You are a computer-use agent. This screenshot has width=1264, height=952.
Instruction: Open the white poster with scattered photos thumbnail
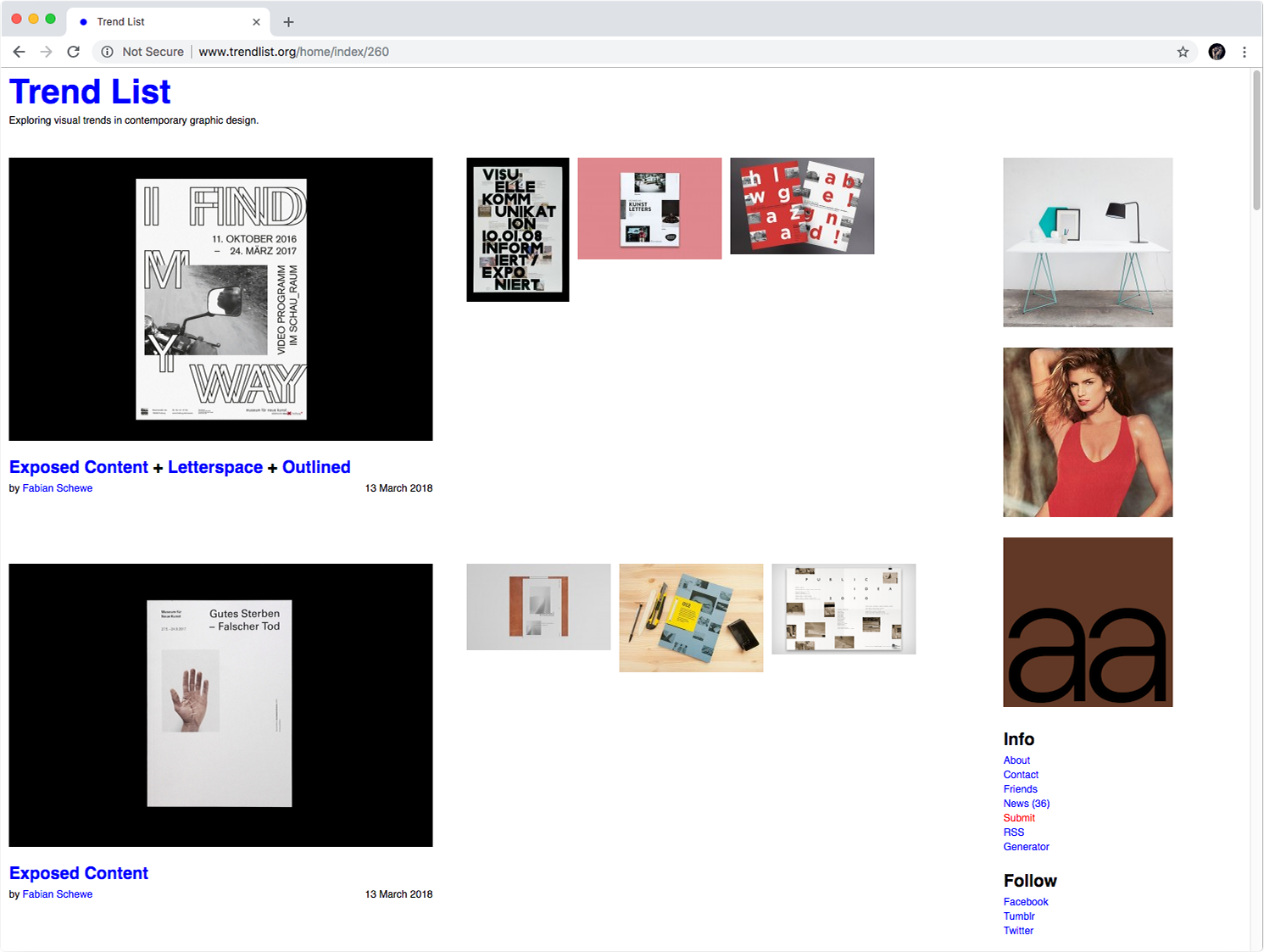pyautogui.click(x=844, y=609)
